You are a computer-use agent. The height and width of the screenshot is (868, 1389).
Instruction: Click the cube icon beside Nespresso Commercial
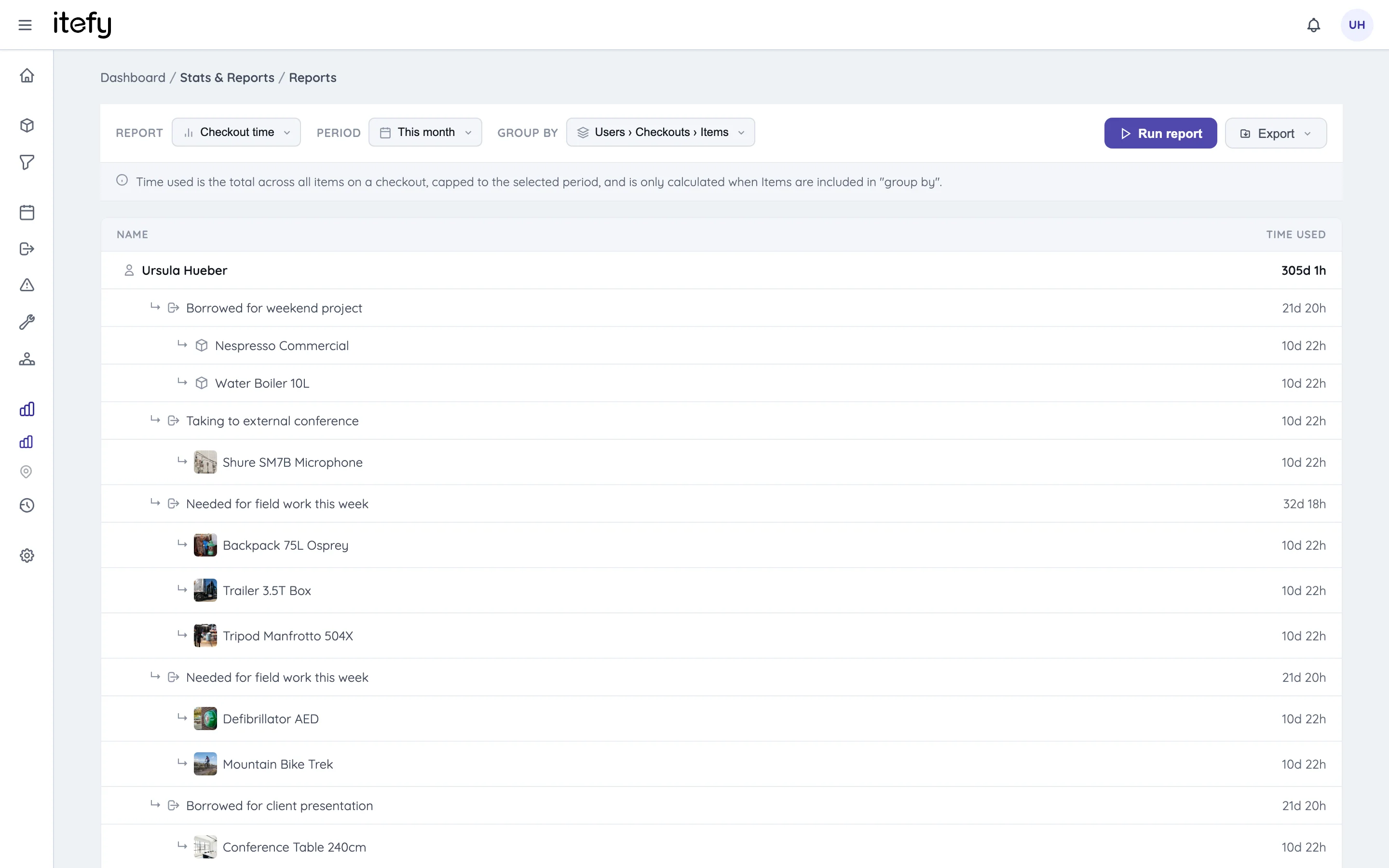click(x=202, y=346)
